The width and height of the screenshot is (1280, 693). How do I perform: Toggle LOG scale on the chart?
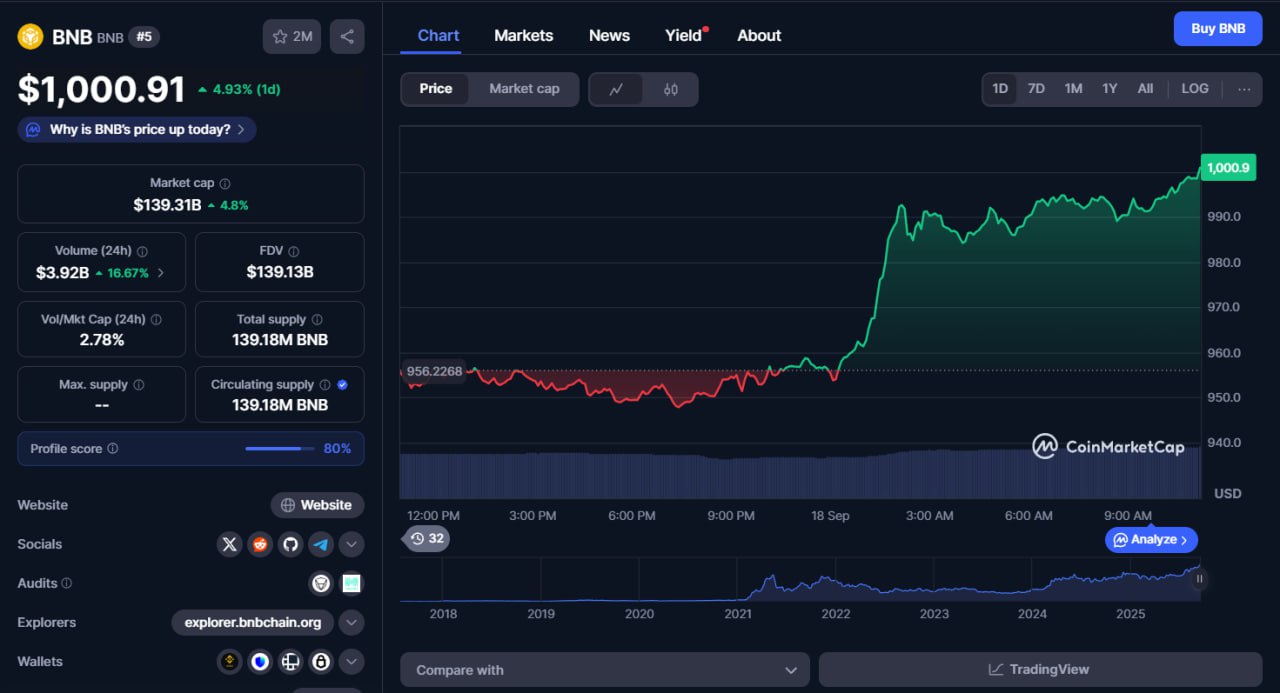pos(1195,89)
